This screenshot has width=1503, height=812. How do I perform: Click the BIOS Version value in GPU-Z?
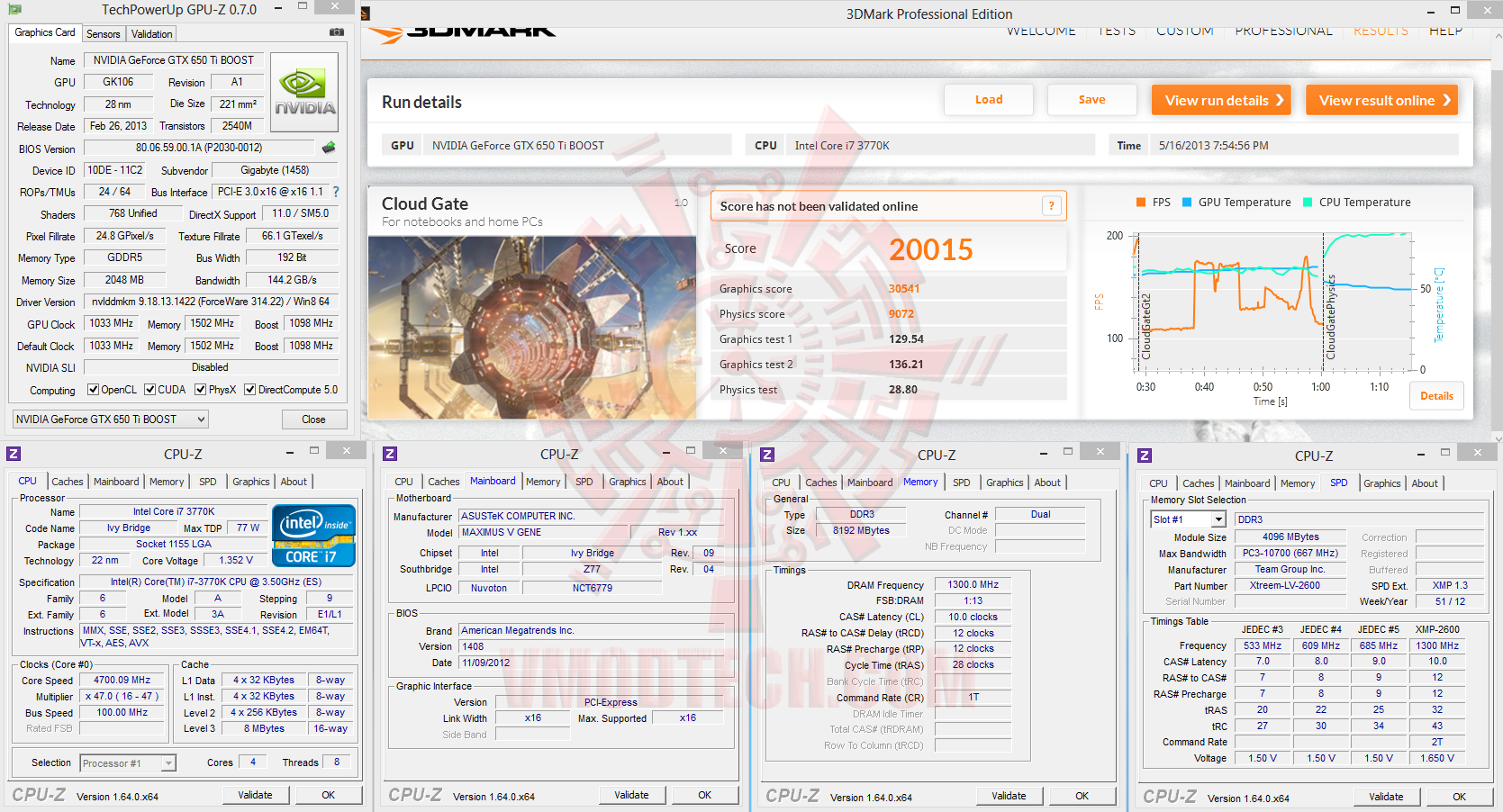(199, 148)
